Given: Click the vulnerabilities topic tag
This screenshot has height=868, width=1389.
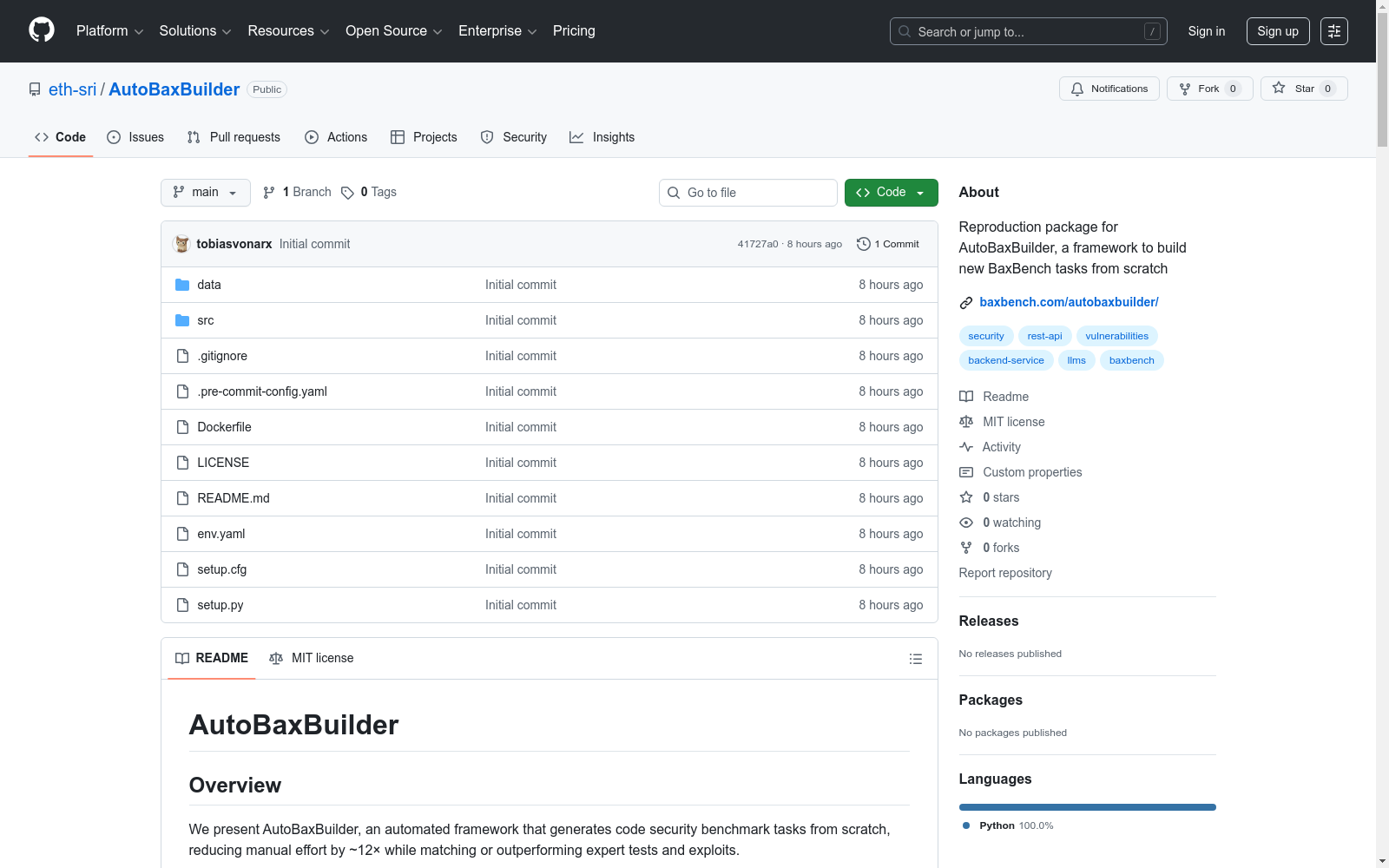Looking at the screenshot, I should pos(1116,336).
